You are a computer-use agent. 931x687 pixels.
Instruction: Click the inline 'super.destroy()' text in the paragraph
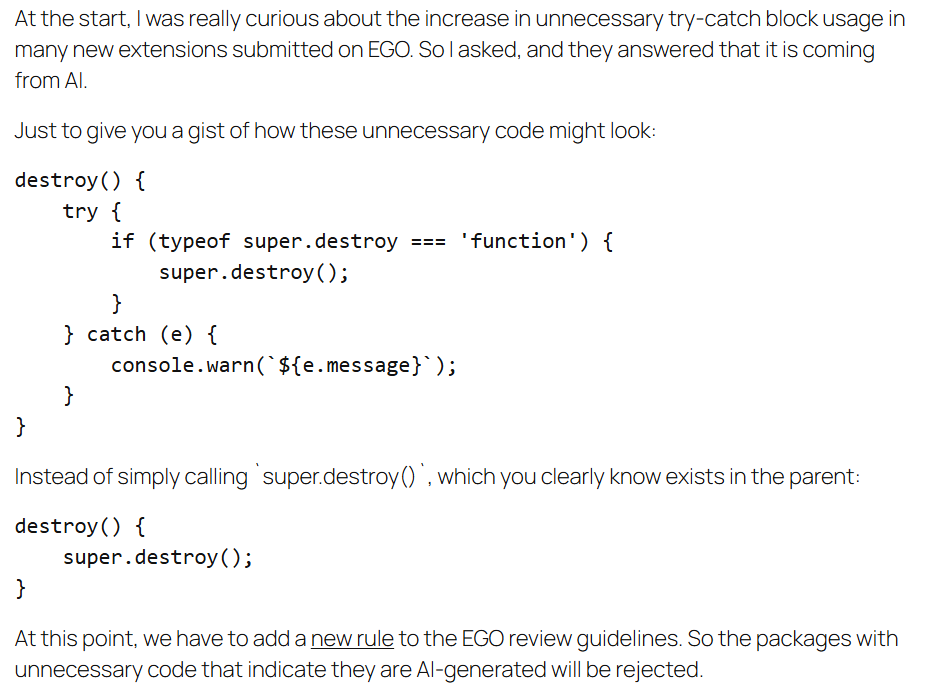339,477
